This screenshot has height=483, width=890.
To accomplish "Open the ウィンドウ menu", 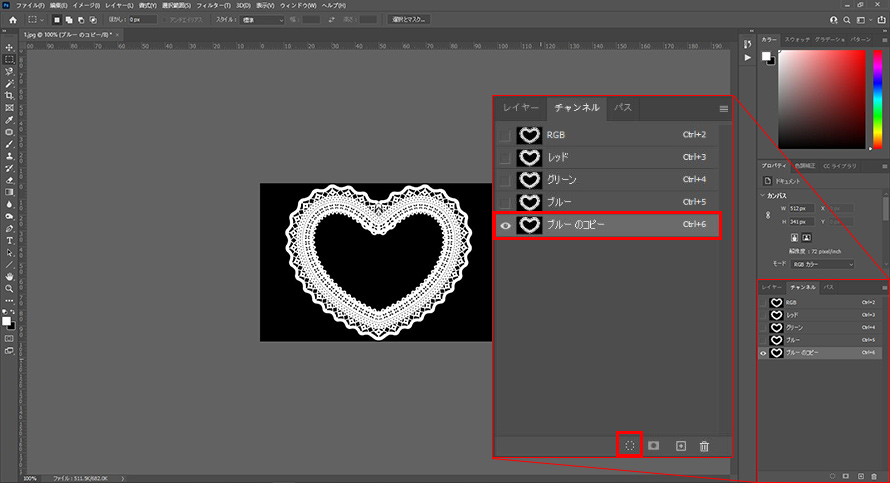I will coord(298,5).
